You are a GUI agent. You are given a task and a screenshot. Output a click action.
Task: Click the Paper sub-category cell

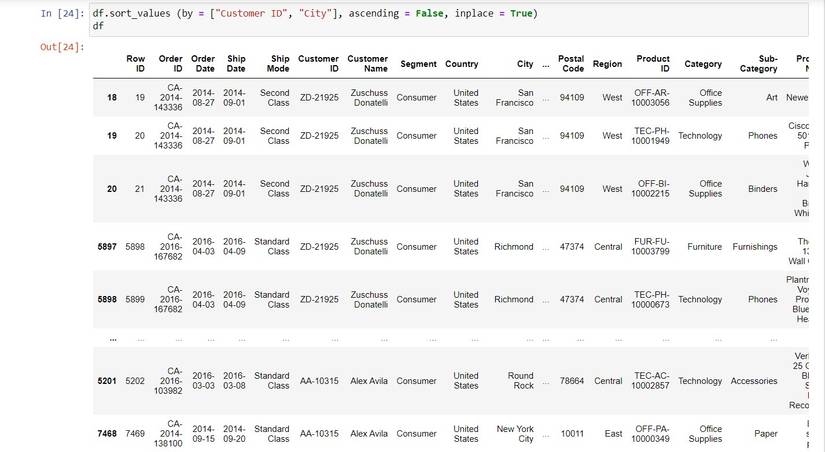(x=766, y=434)
